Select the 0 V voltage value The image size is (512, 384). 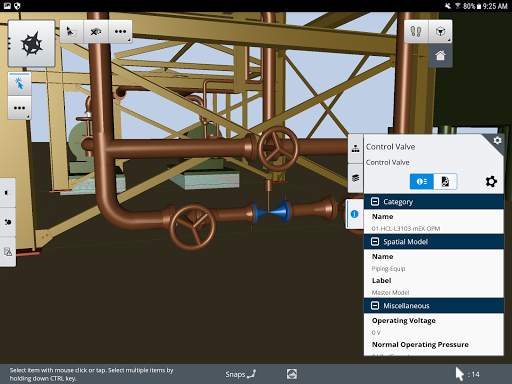[376, 333]
